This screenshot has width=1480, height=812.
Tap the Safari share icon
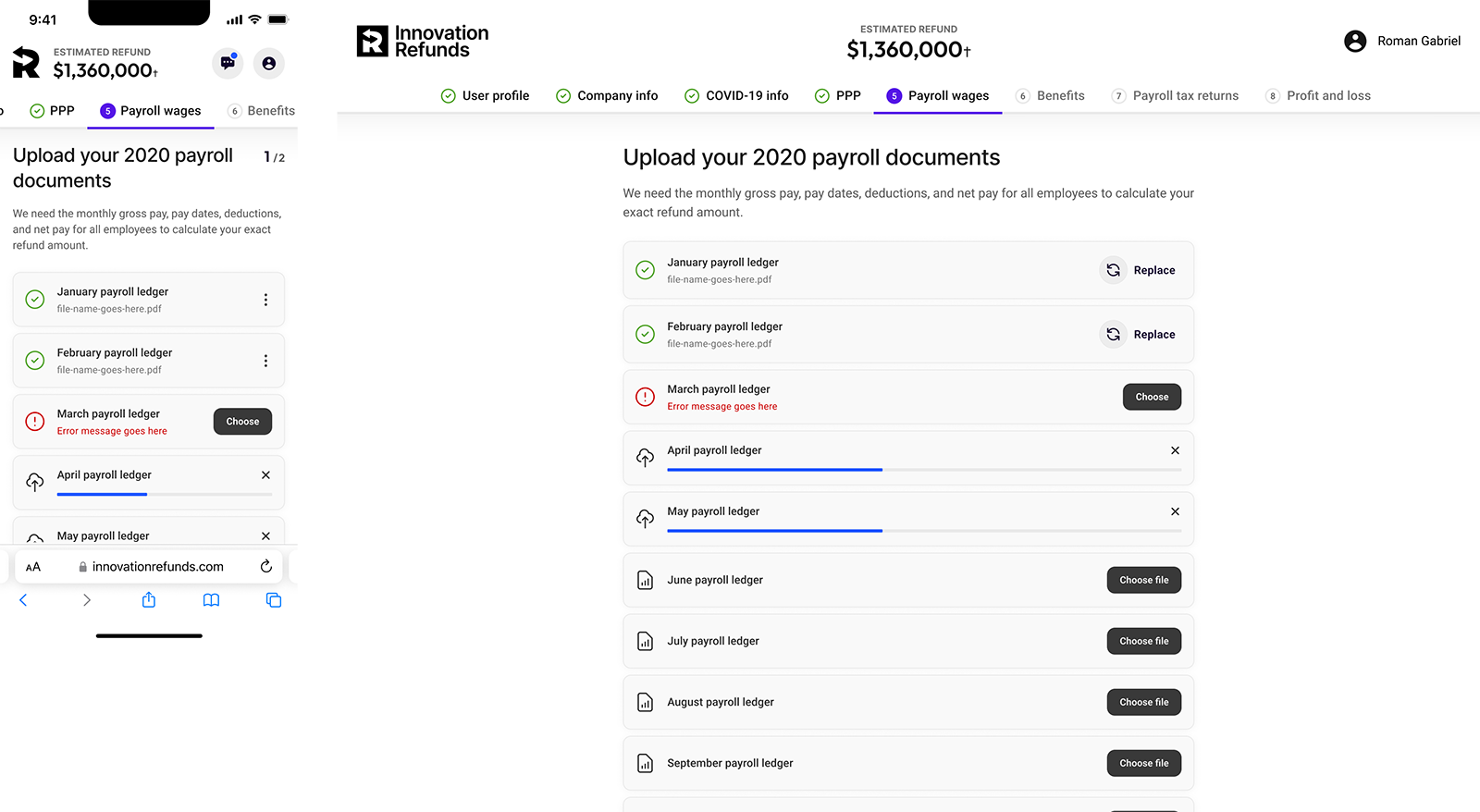pos(148,600)
